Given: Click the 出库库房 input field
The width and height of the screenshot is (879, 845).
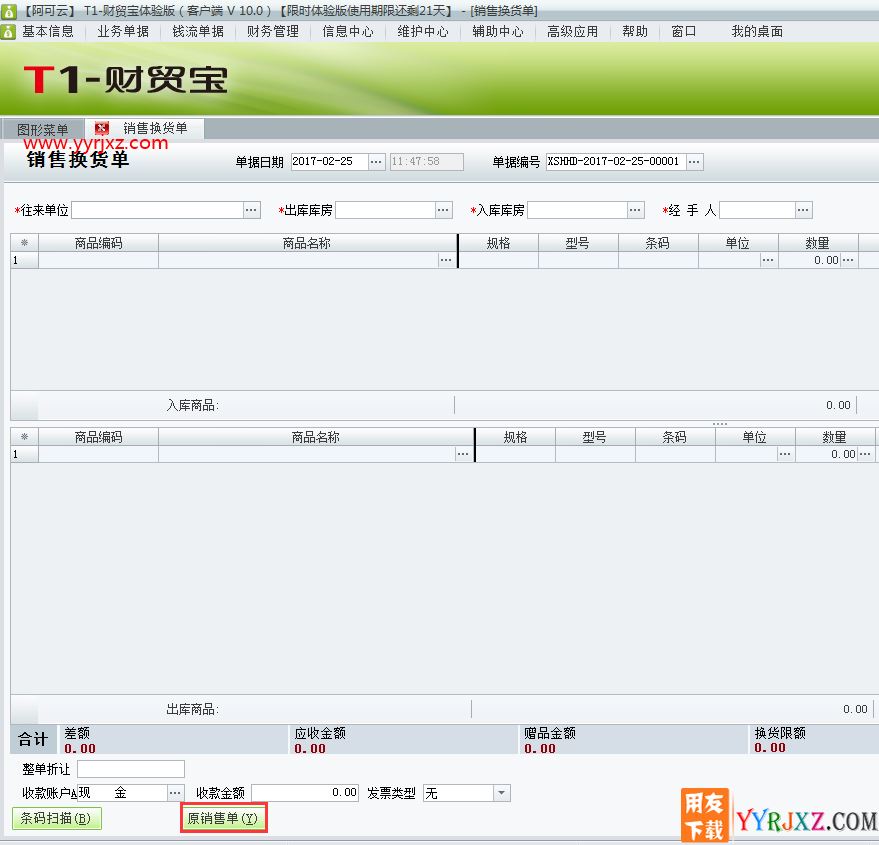Looking at the screenshot, I should pos(385,210).
